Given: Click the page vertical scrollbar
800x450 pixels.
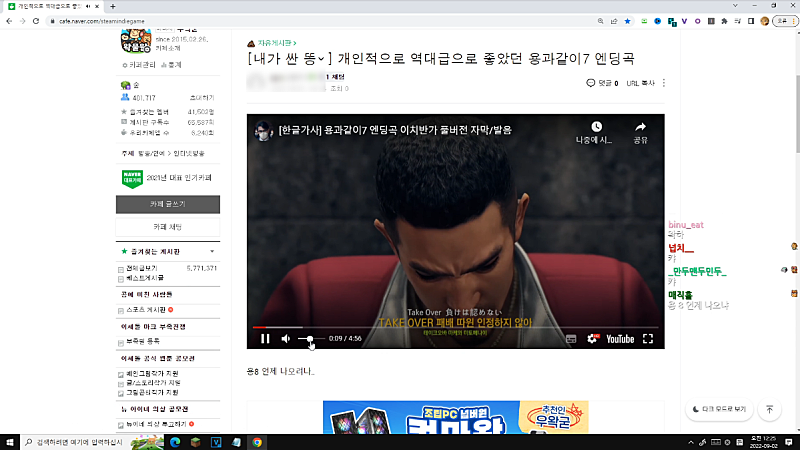Looking at the screenshot, I should point(797,113).
